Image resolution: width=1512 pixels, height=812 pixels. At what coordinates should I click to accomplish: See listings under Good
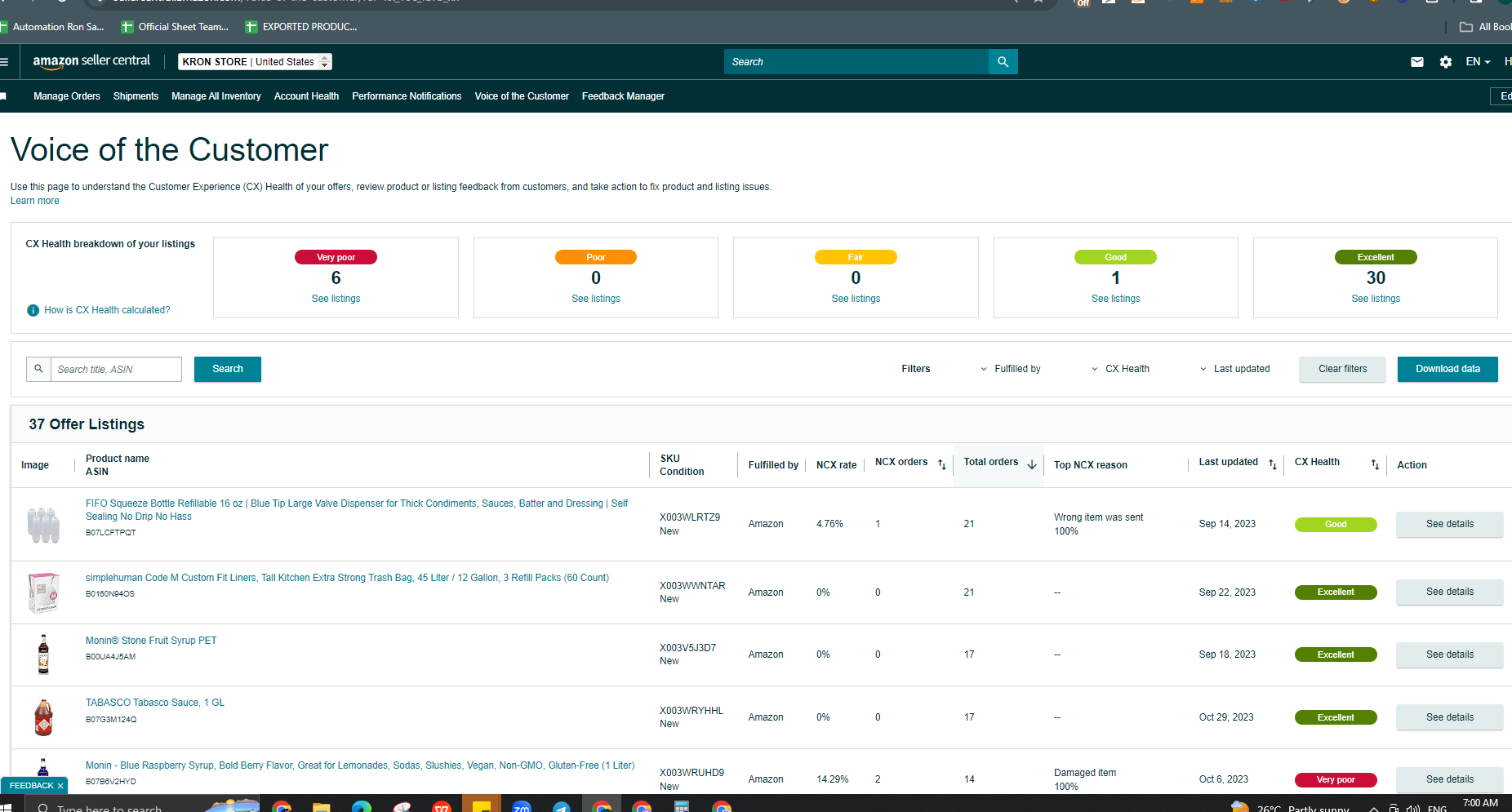point(1116,299)
